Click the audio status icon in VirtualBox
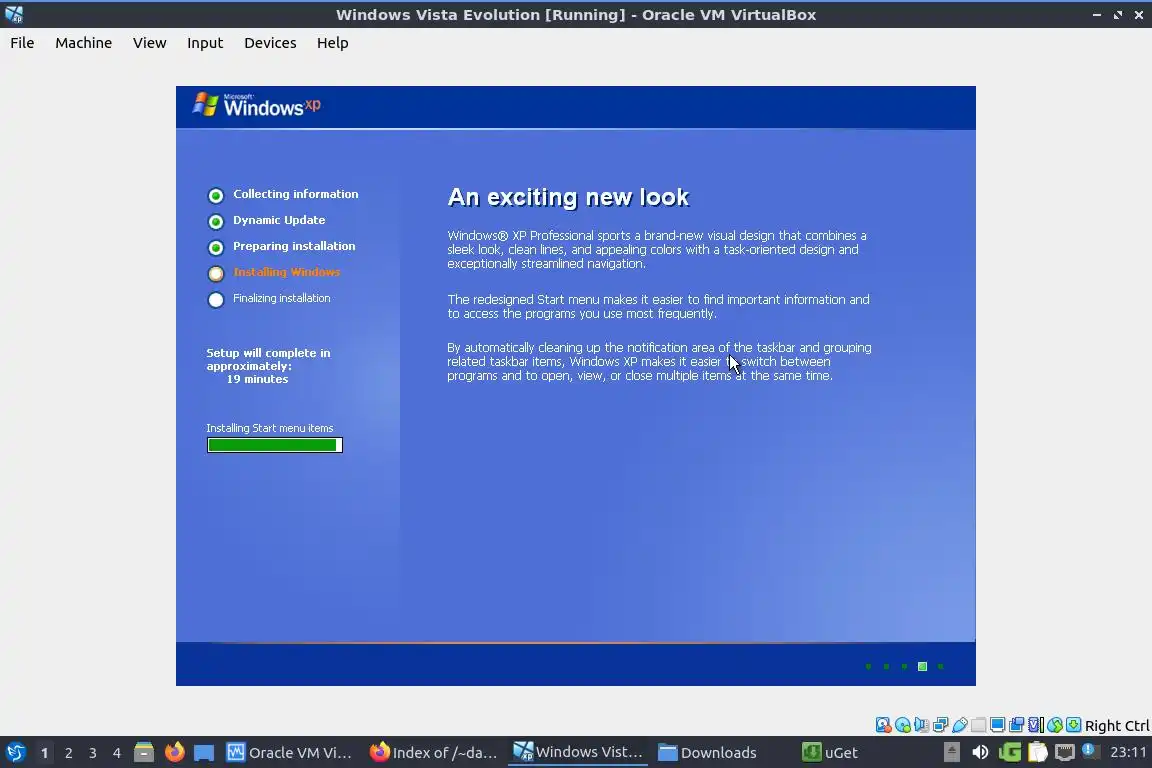Screen dimensions: 1152x768 (921, 725)
